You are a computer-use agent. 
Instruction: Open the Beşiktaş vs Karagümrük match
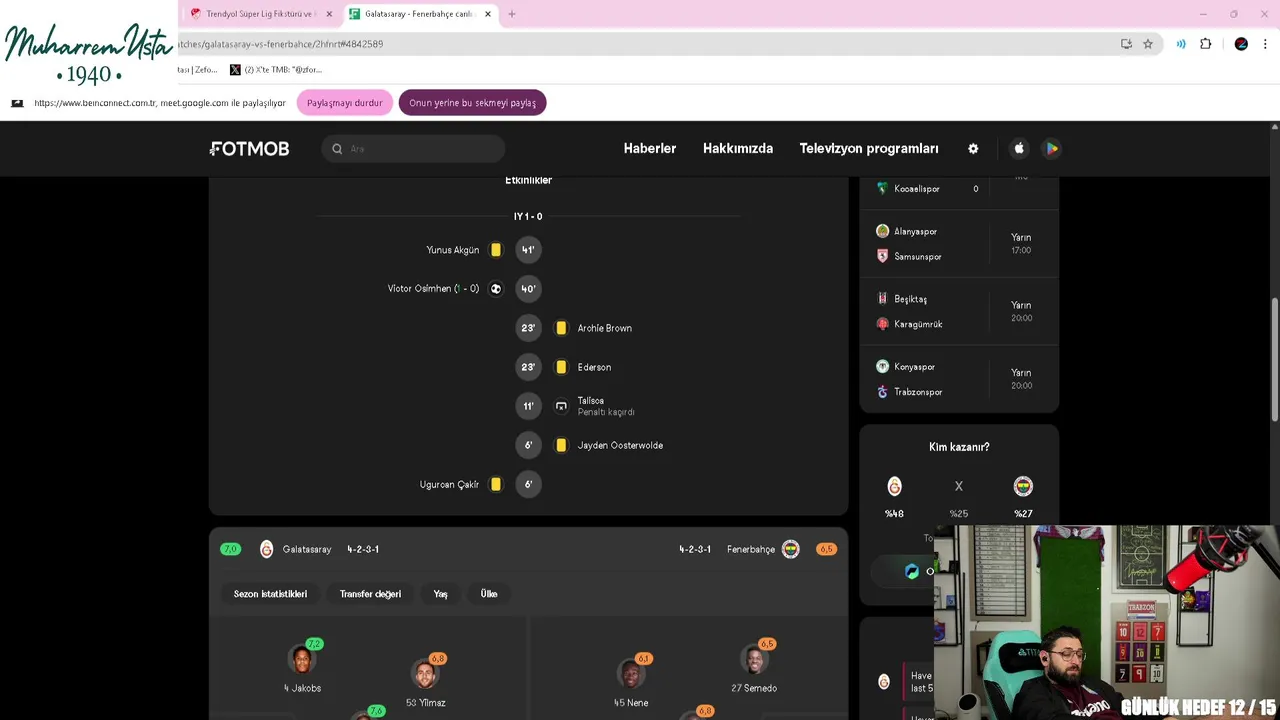coord(959,311)
